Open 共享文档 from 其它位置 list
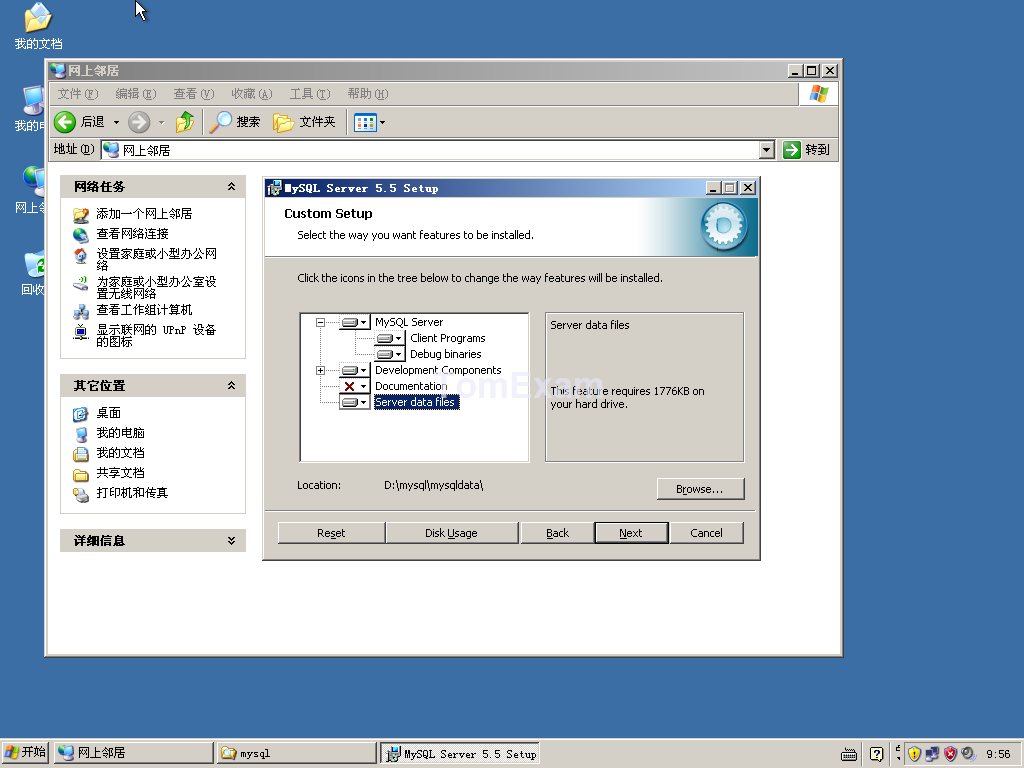 point(120,473)
